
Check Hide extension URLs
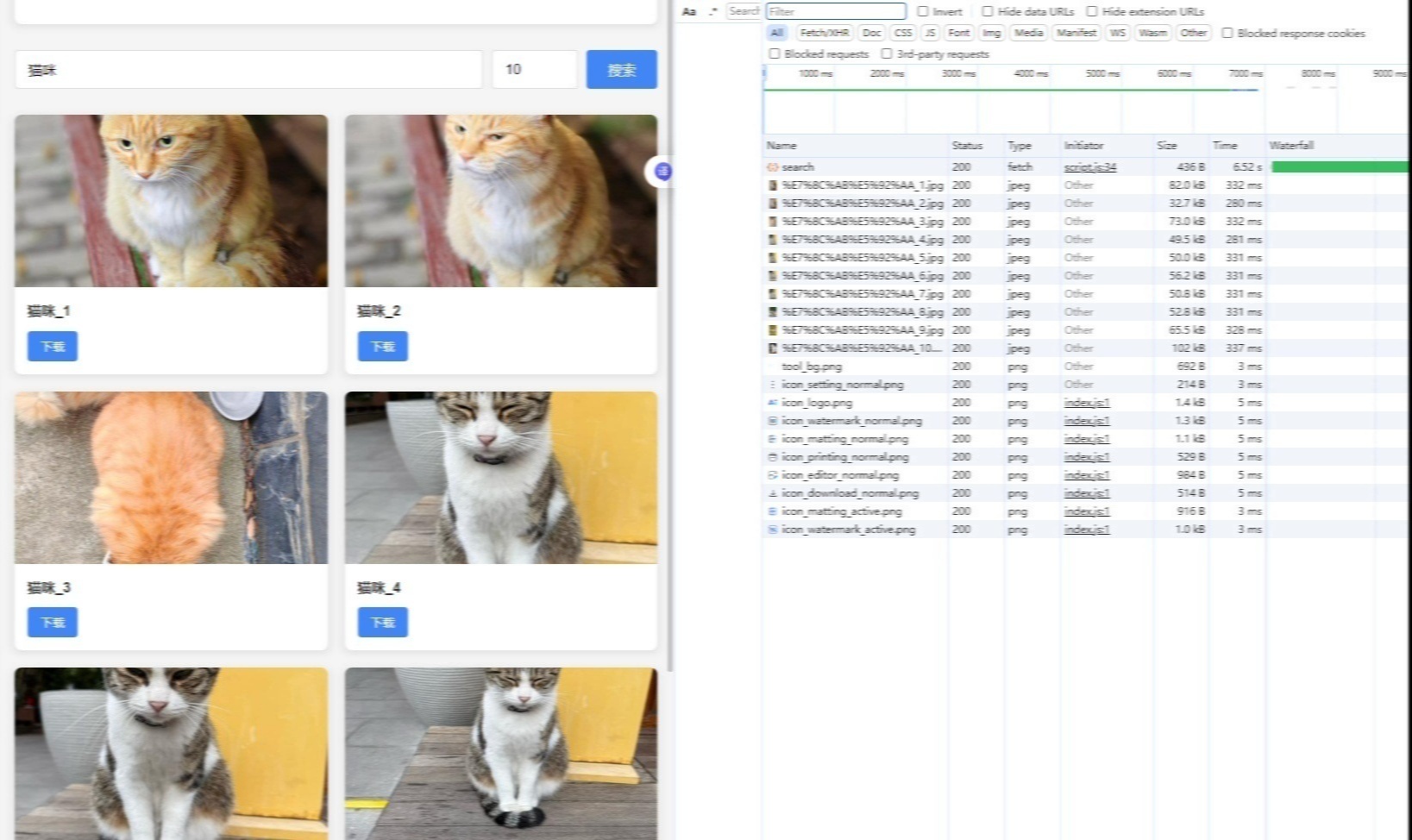click(1092, 11)
